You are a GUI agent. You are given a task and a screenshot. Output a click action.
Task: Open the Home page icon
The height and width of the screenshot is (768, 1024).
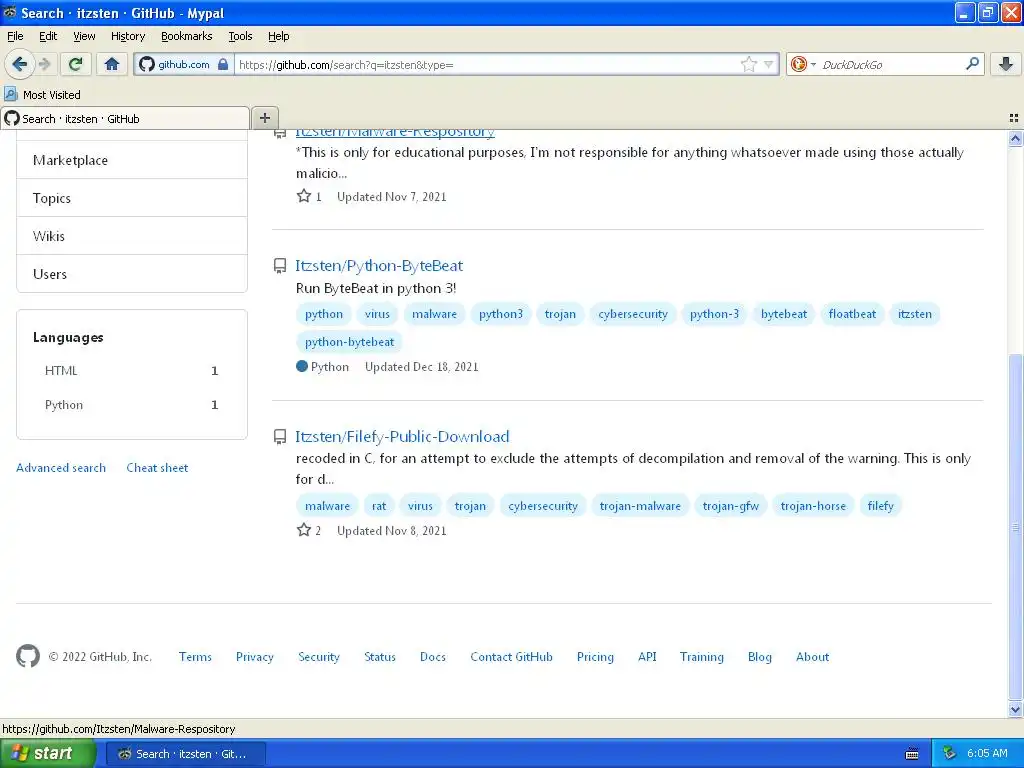point(112,64)
